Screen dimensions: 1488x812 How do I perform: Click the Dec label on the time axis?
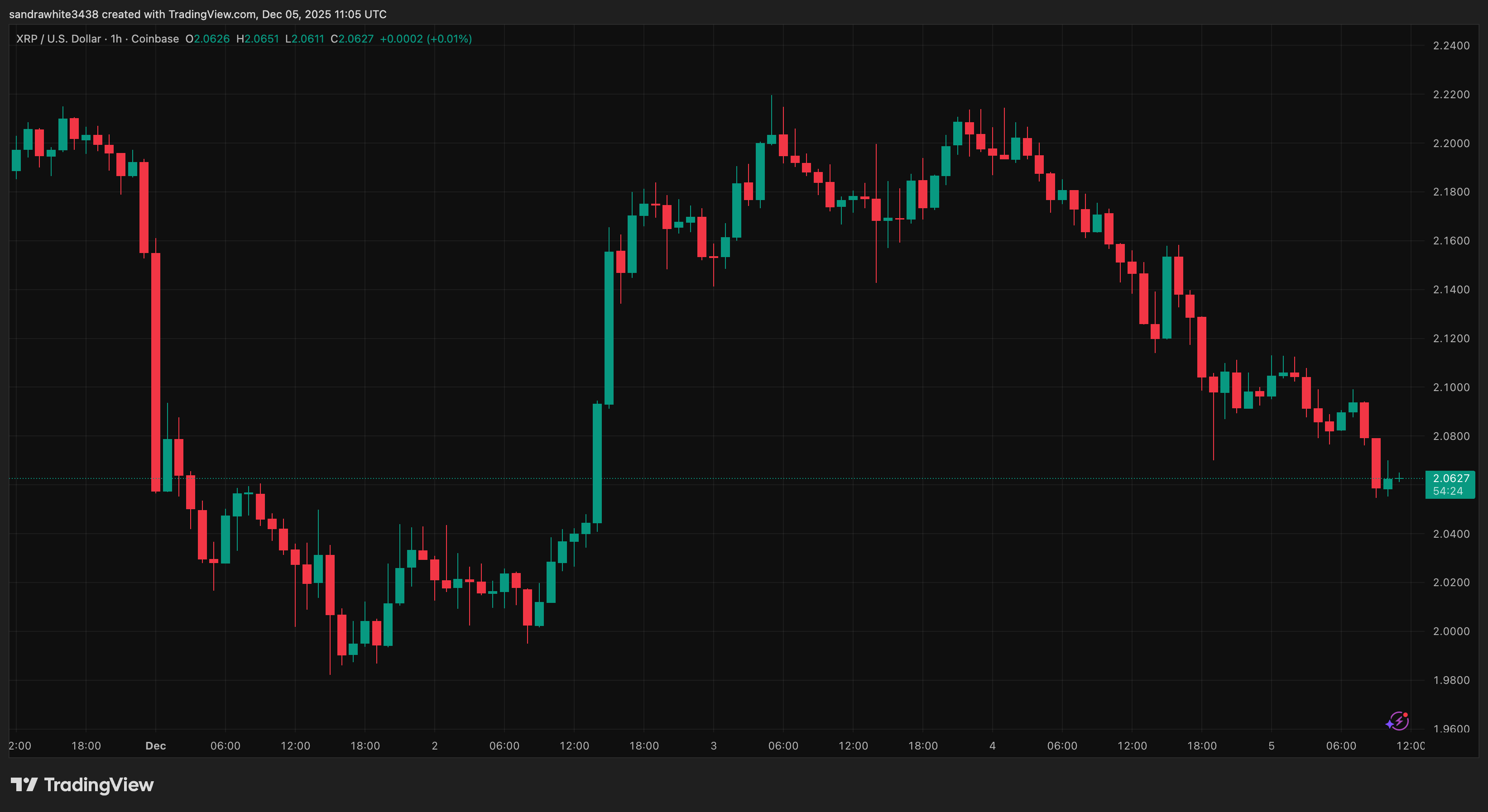[155, 745]
